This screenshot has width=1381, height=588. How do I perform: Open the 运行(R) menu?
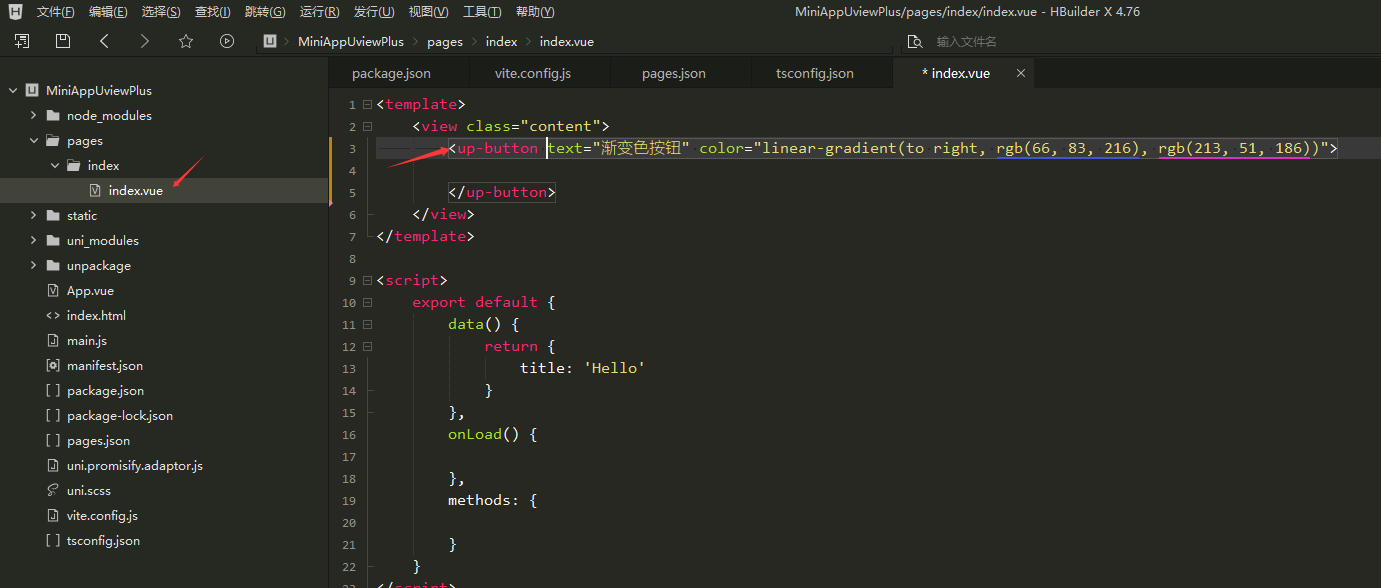[x=320, y=12]
